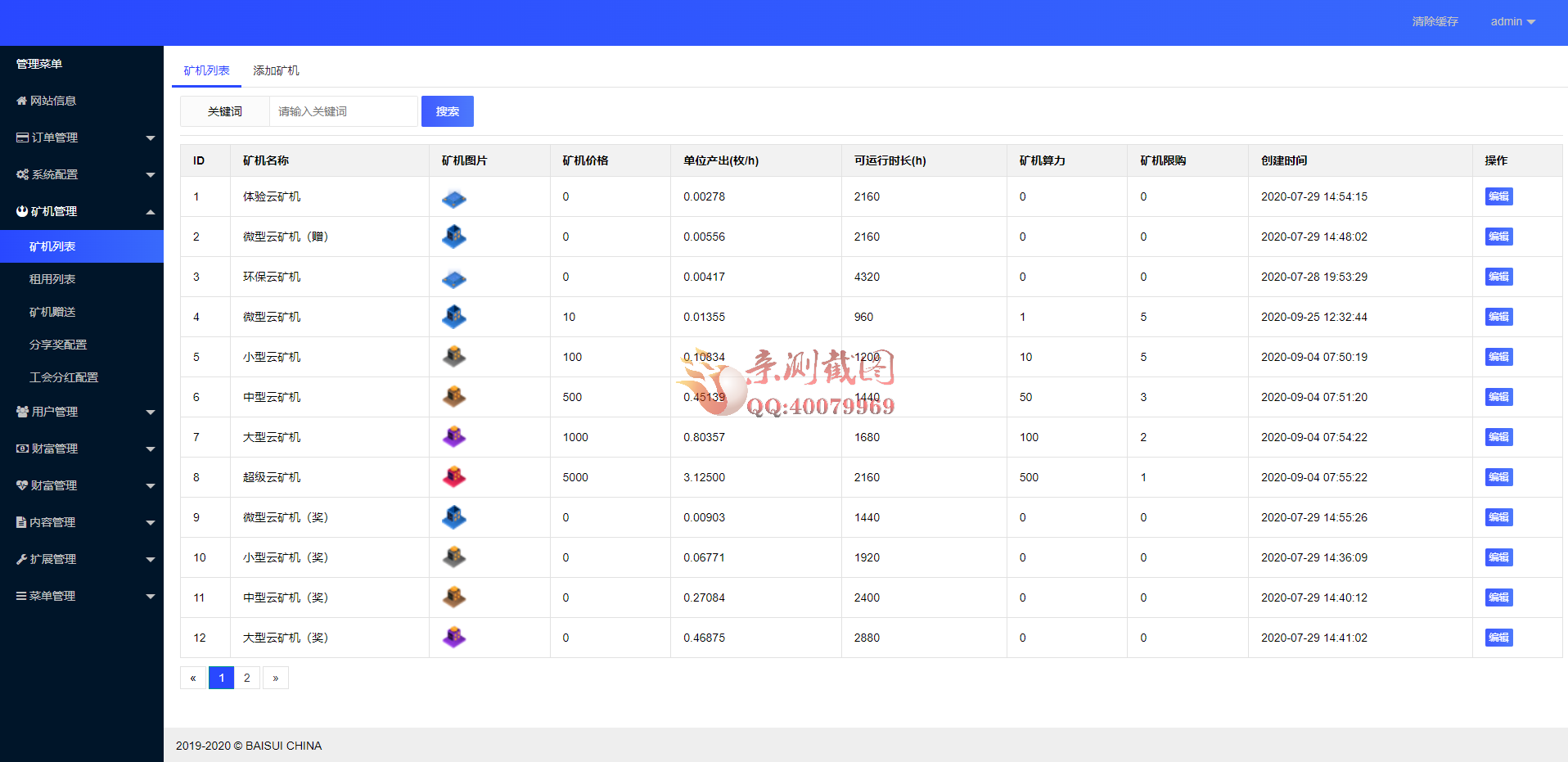Click the home icon beside 网站信息
The height and width of the screenshot is (762, 1568).
point(21,101)
